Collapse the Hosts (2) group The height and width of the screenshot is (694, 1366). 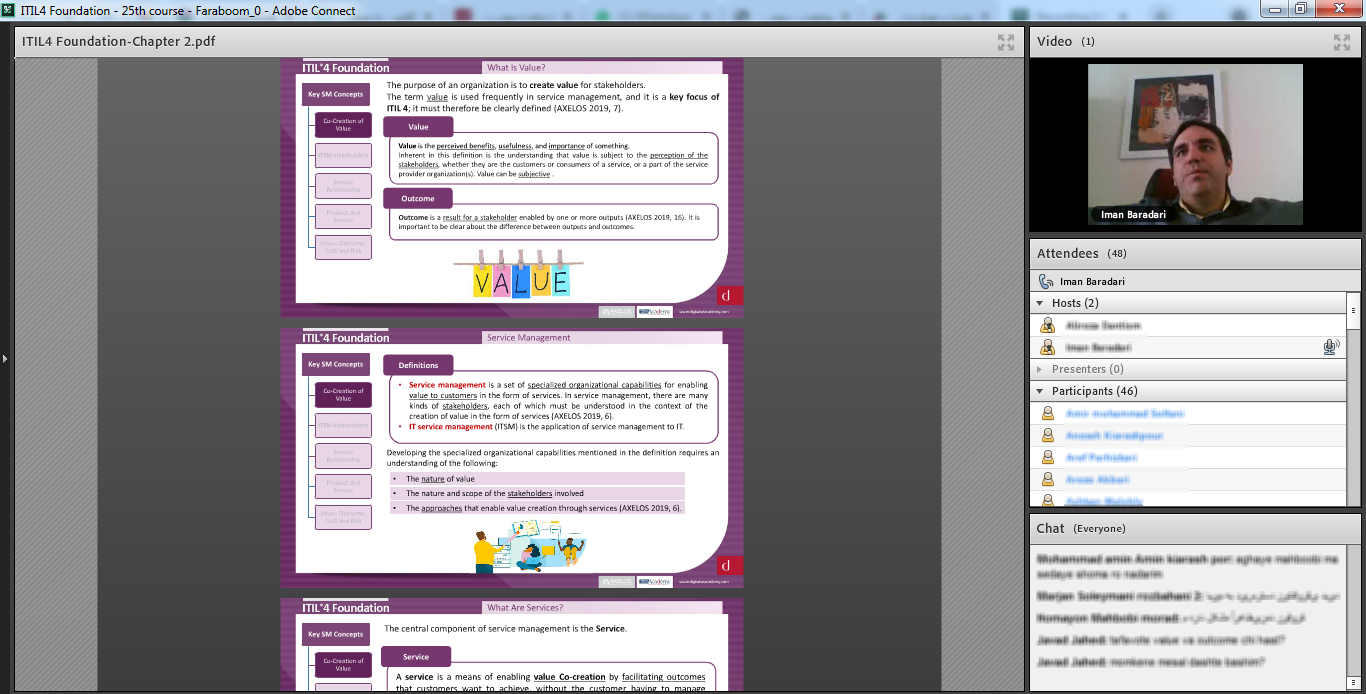(1039, 303)
